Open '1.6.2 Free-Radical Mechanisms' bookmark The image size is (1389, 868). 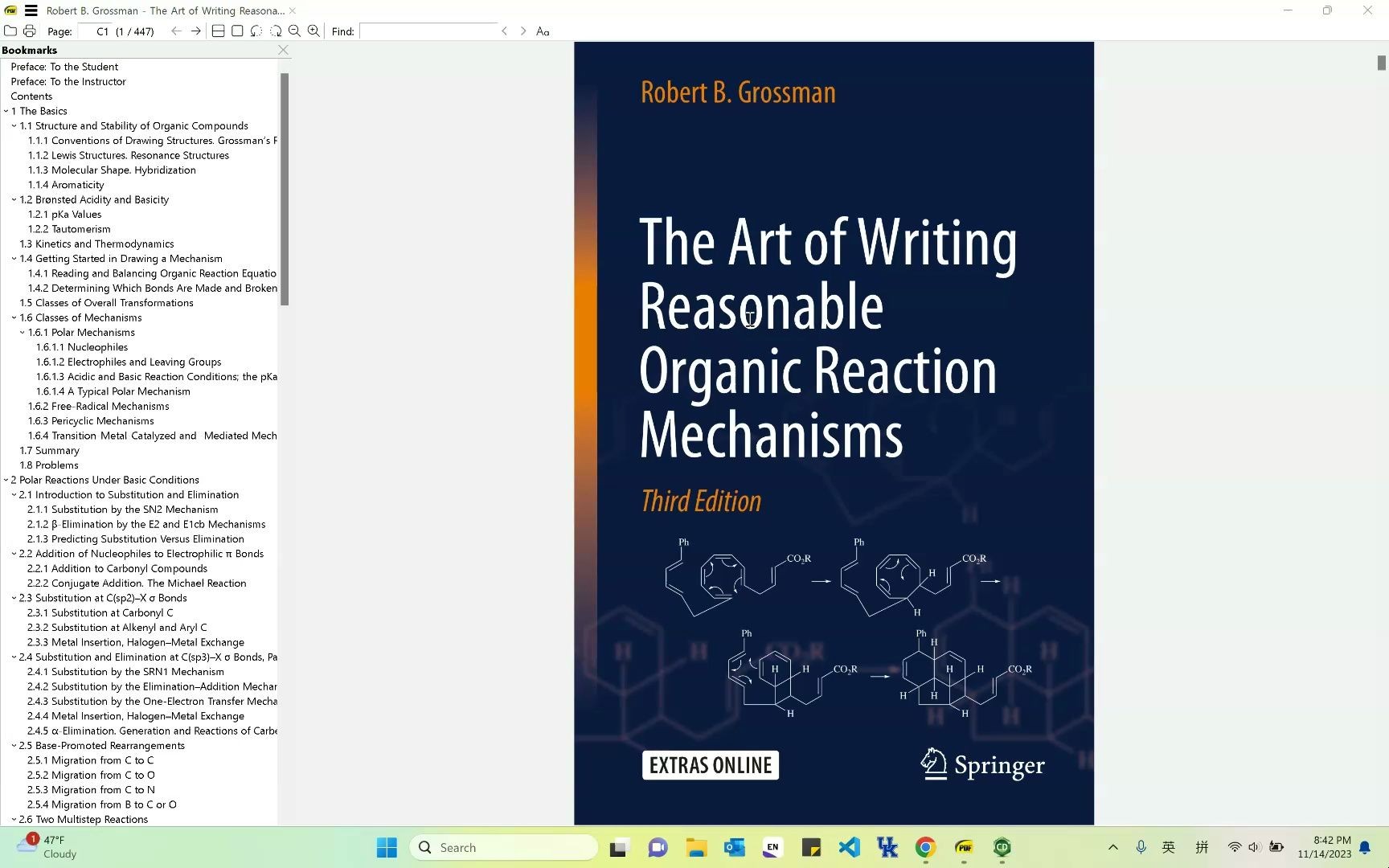point(99,406)
